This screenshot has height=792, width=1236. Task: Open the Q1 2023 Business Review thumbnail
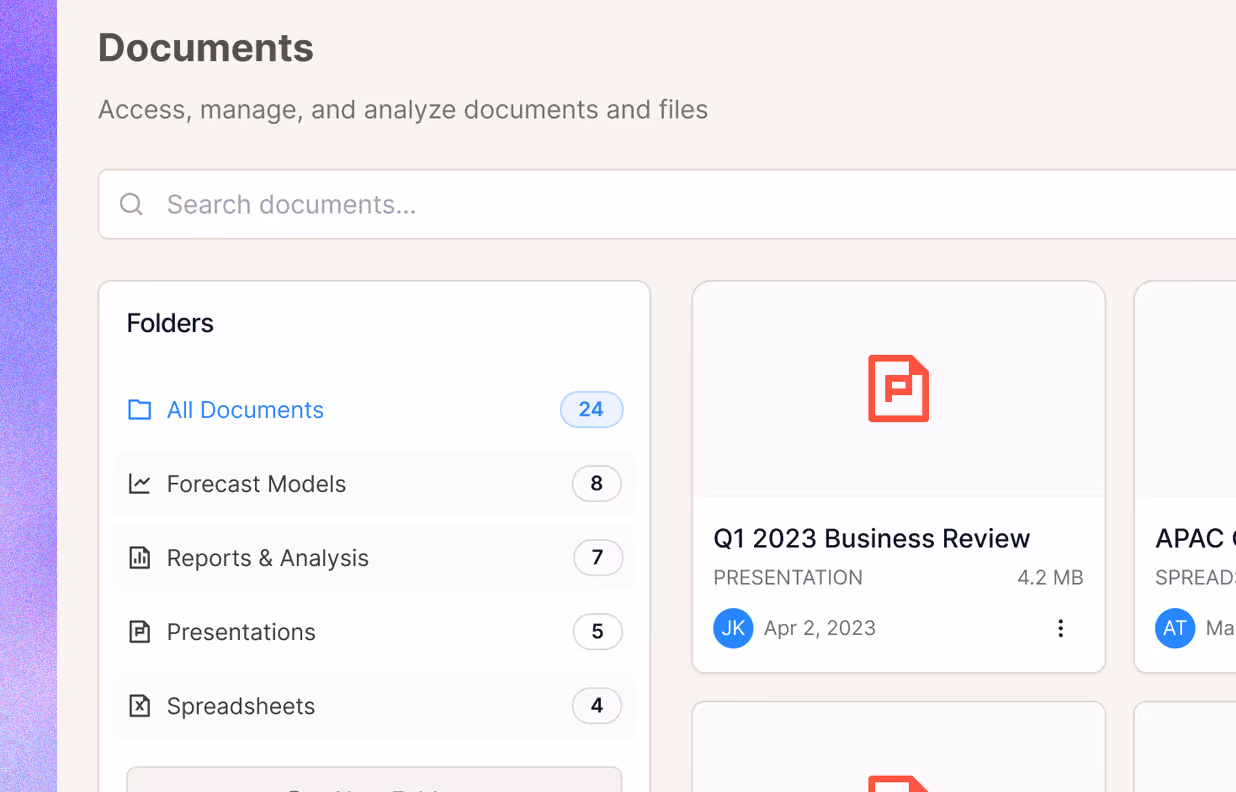[899, 389]
